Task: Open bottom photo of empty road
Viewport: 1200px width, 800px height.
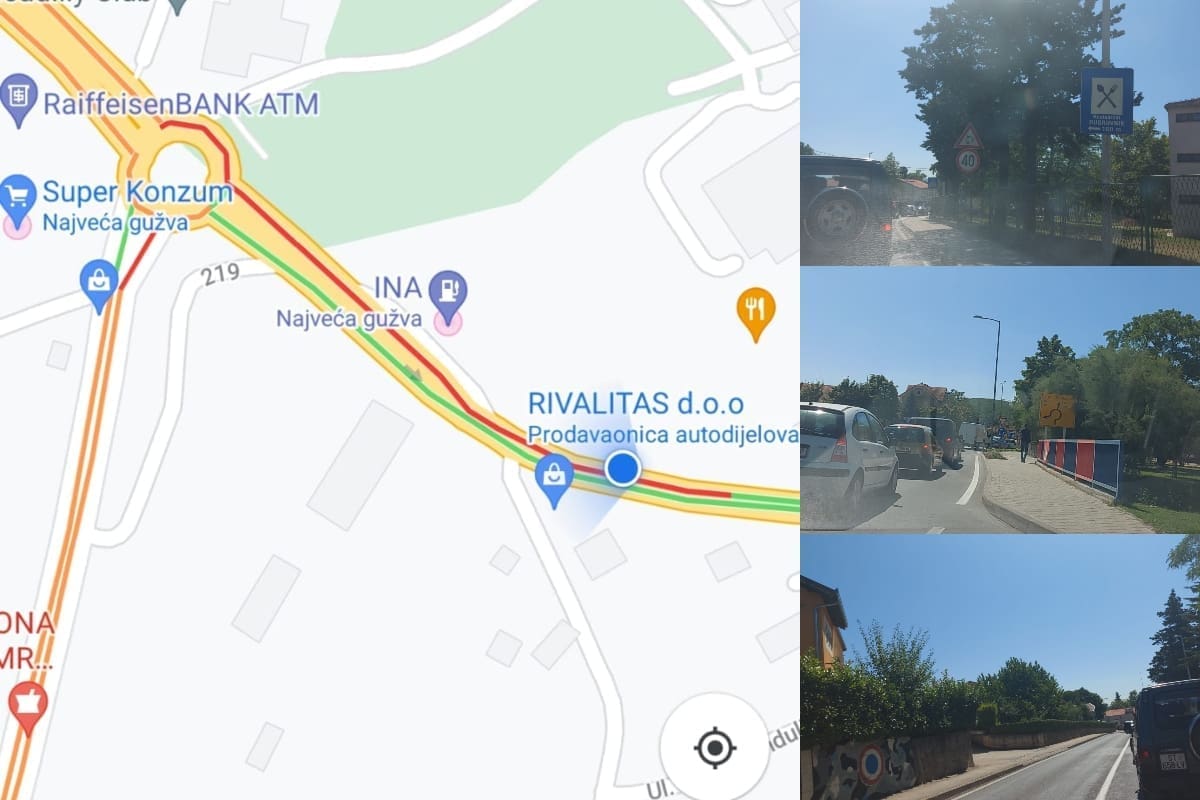Action: pyautogui.click(x=1000, y=667)
